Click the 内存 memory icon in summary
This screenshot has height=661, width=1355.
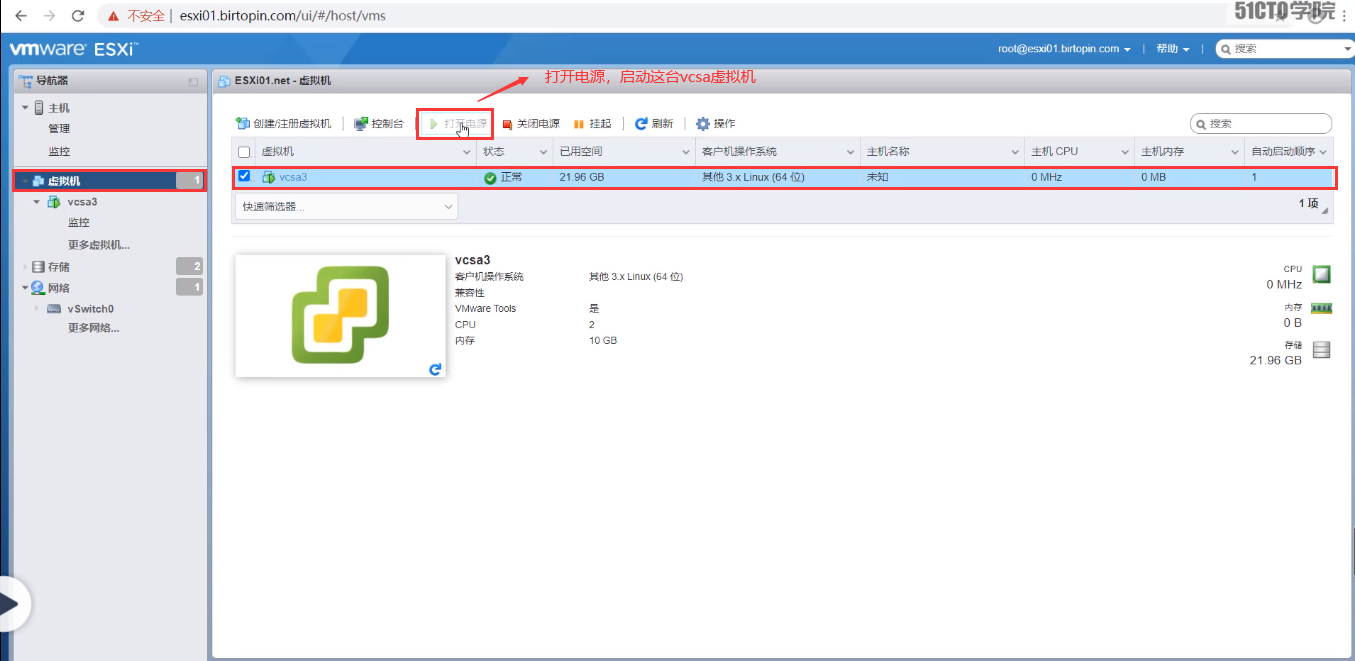pos(1322,310)
